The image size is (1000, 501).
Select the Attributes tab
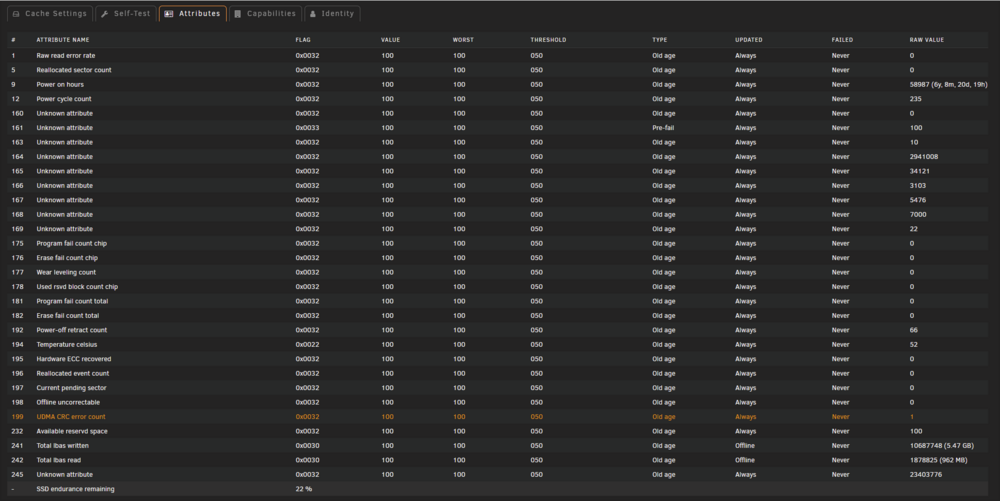[x=193, y=13]
